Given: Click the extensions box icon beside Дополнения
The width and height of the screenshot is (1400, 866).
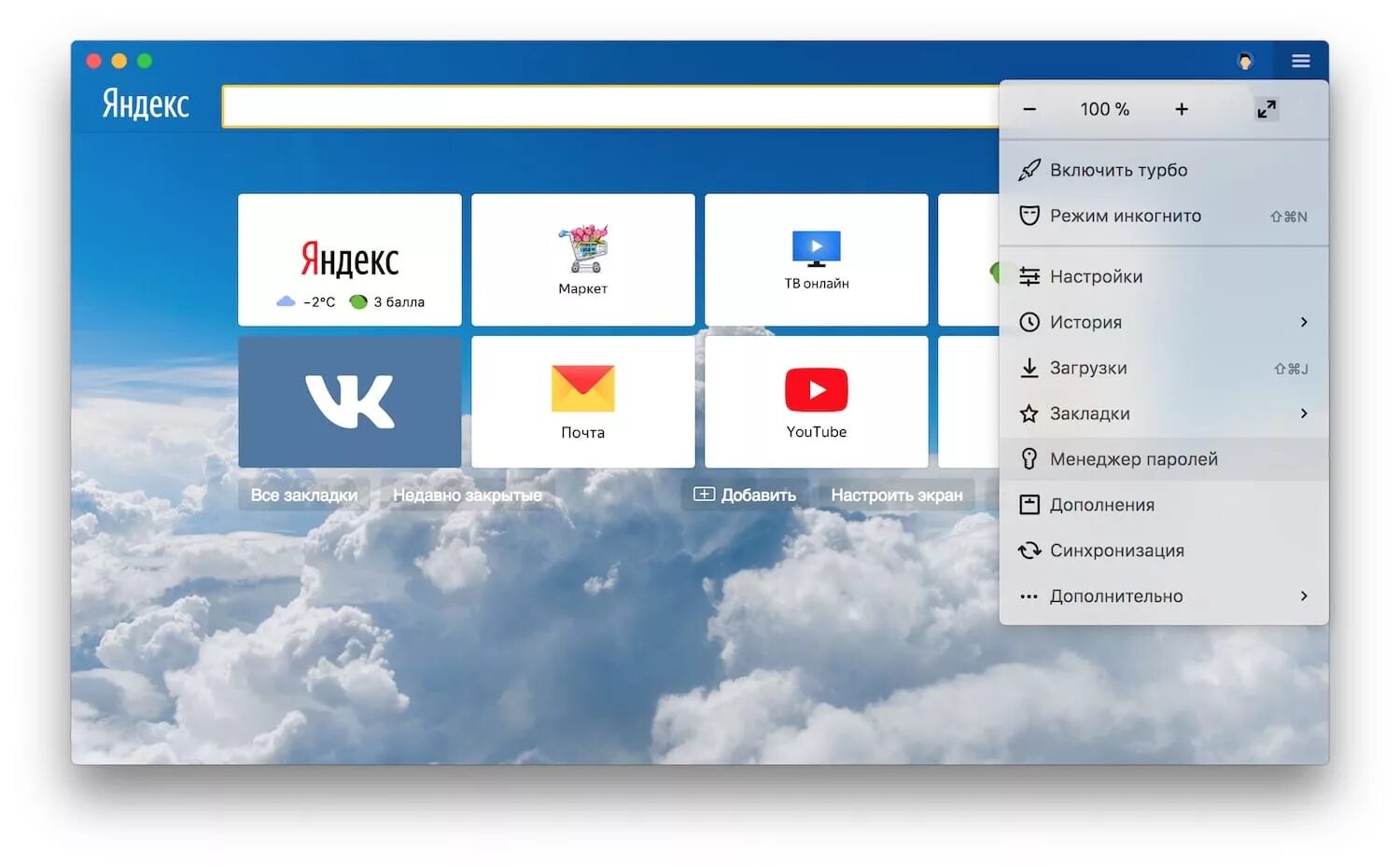Looking at the screenshot, I should 1029,505.
